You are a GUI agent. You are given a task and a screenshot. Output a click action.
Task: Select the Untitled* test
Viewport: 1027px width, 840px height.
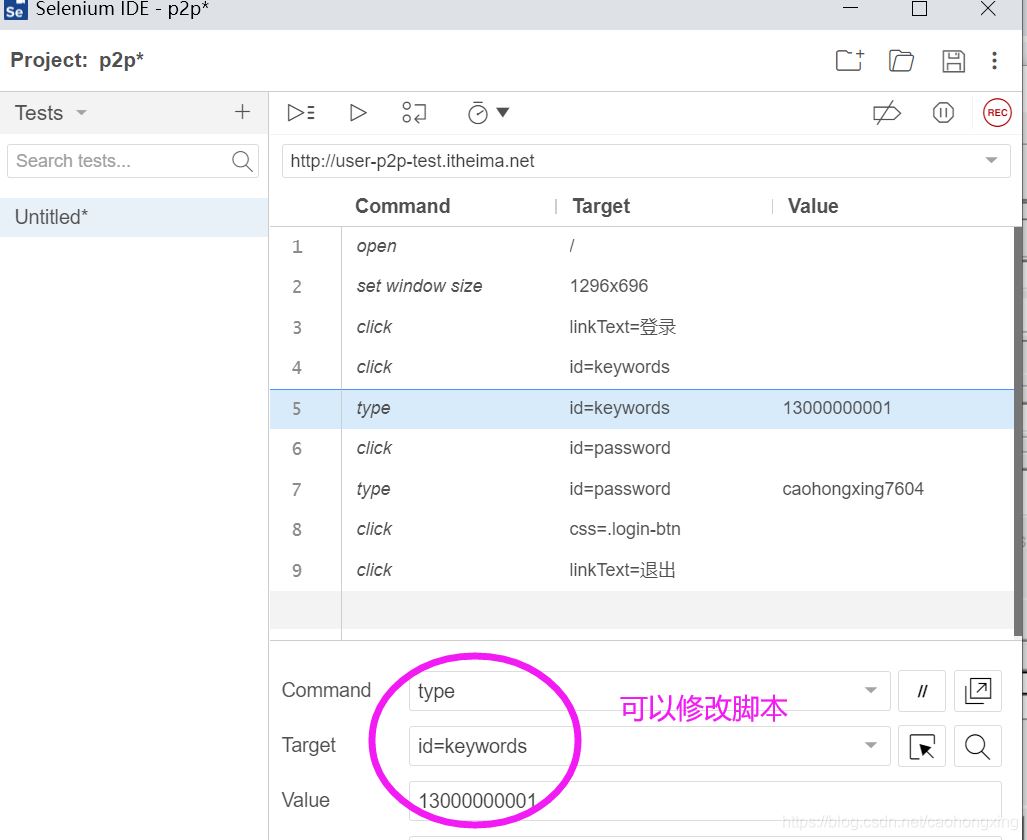[134, 217]
